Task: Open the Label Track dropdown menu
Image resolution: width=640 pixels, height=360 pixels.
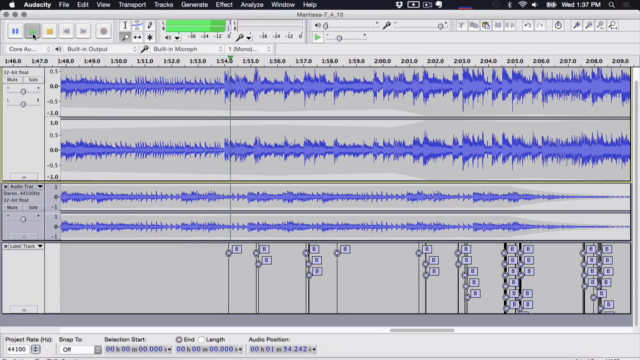Action: 40,246
